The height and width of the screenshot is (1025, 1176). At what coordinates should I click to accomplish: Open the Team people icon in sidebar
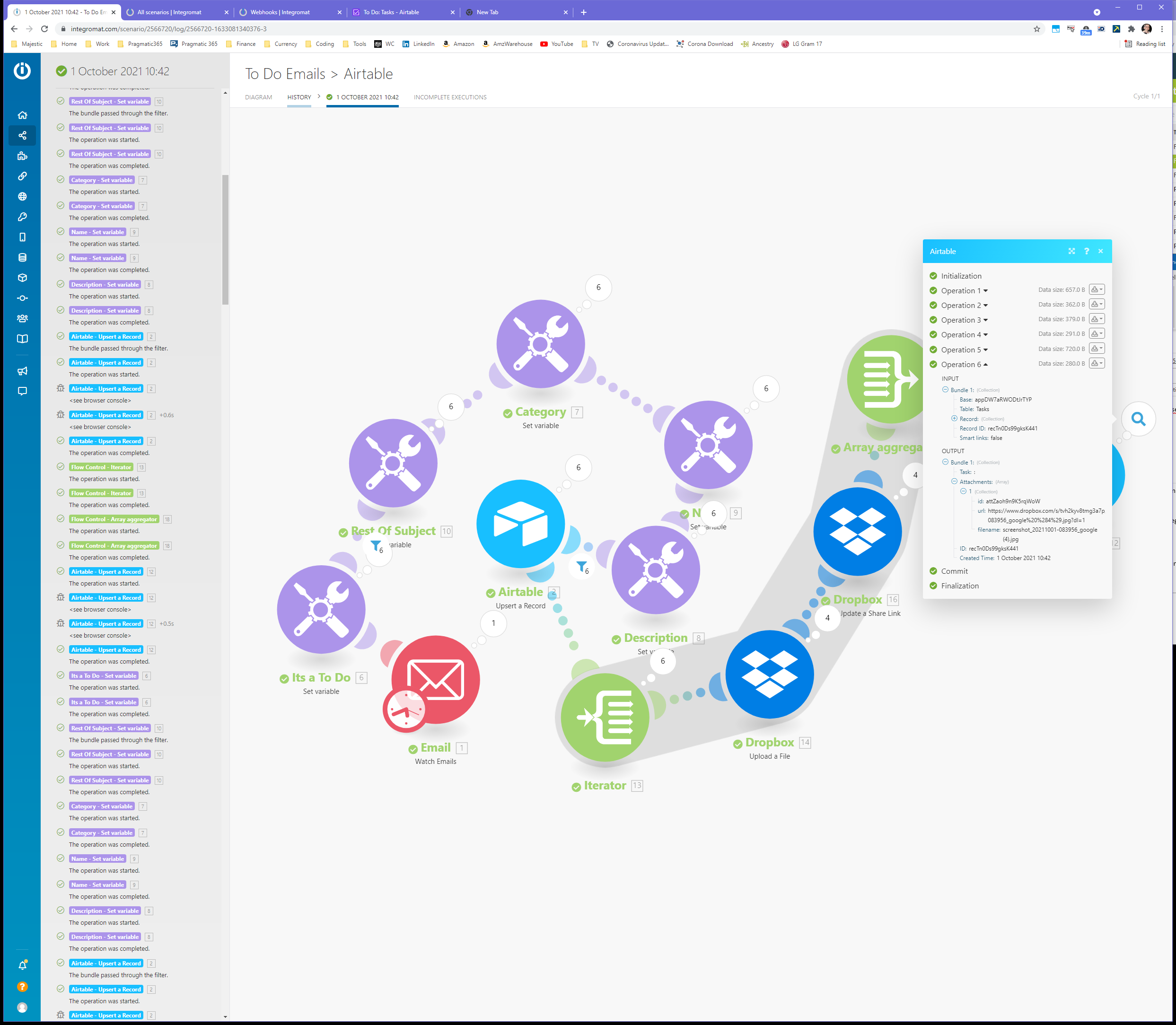pos(22,319)
